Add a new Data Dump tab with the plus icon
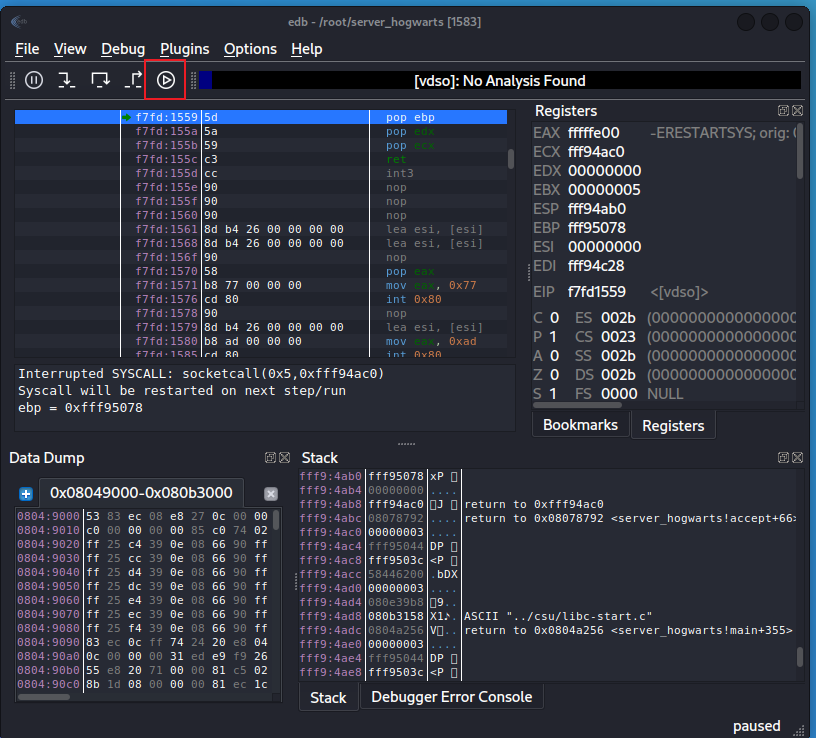Screen dimensions: 816x738 tap(26, 494)
